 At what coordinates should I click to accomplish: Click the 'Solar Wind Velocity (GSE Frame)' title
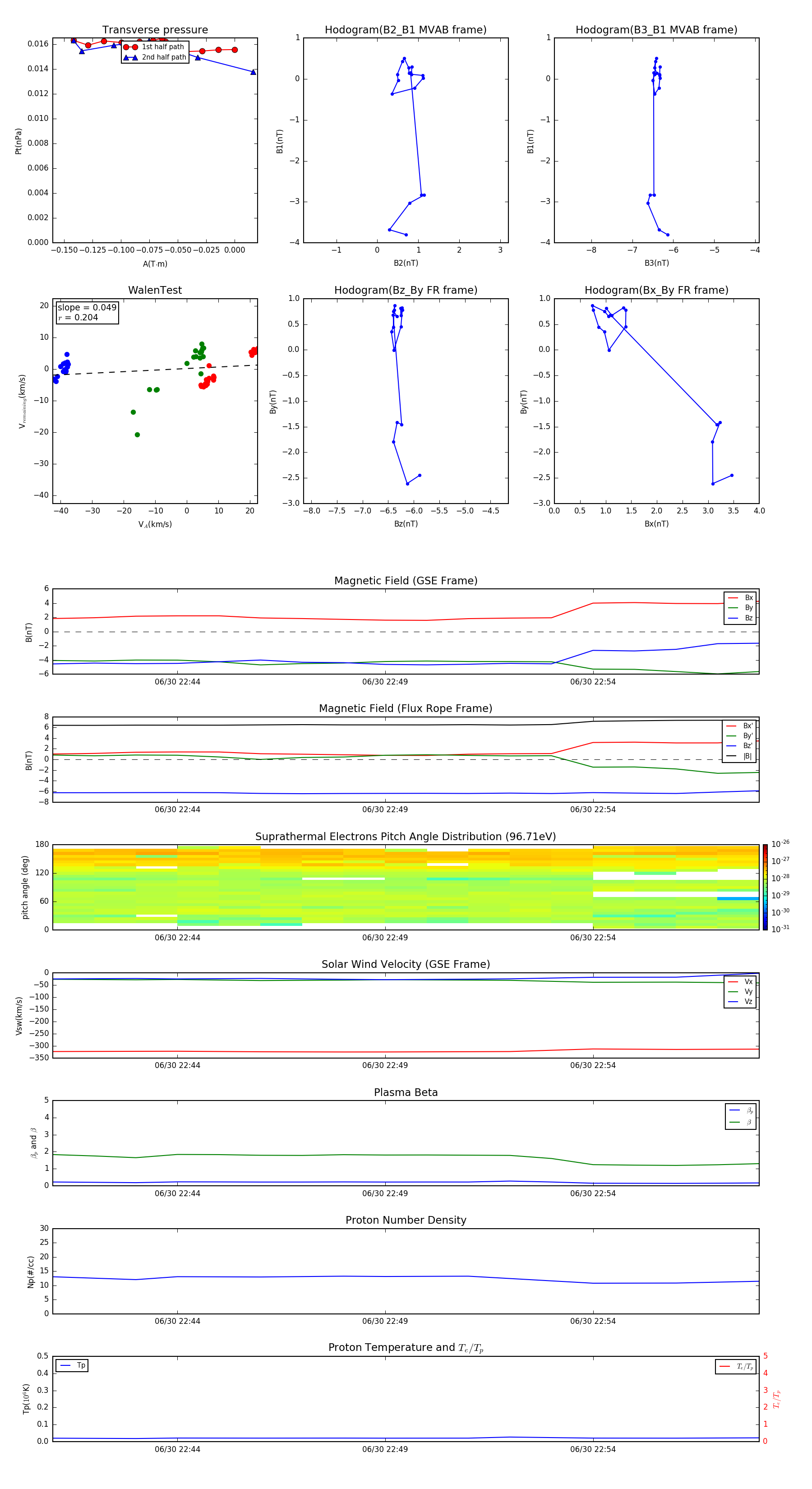point(406,965)
